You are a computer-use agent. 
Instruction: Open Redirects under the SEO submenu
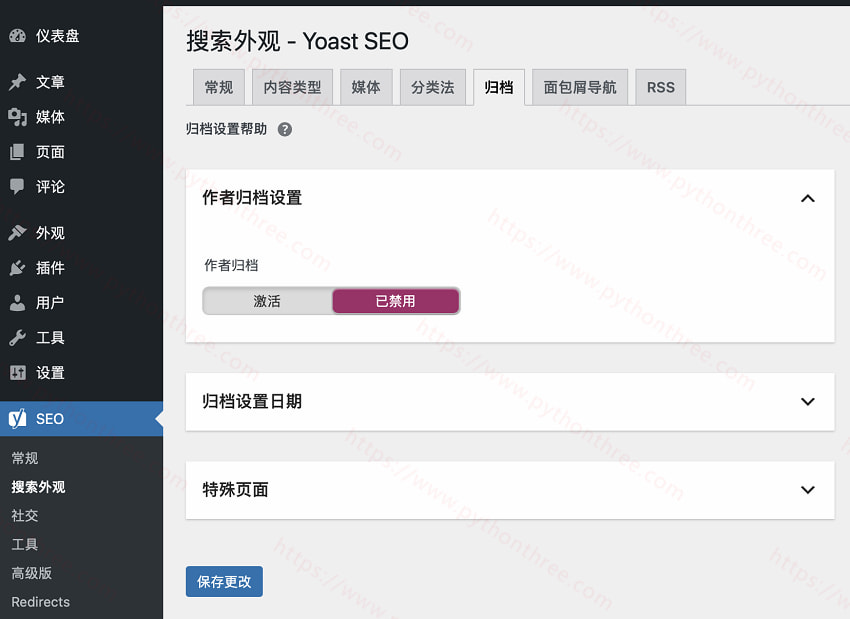[41, 602]
